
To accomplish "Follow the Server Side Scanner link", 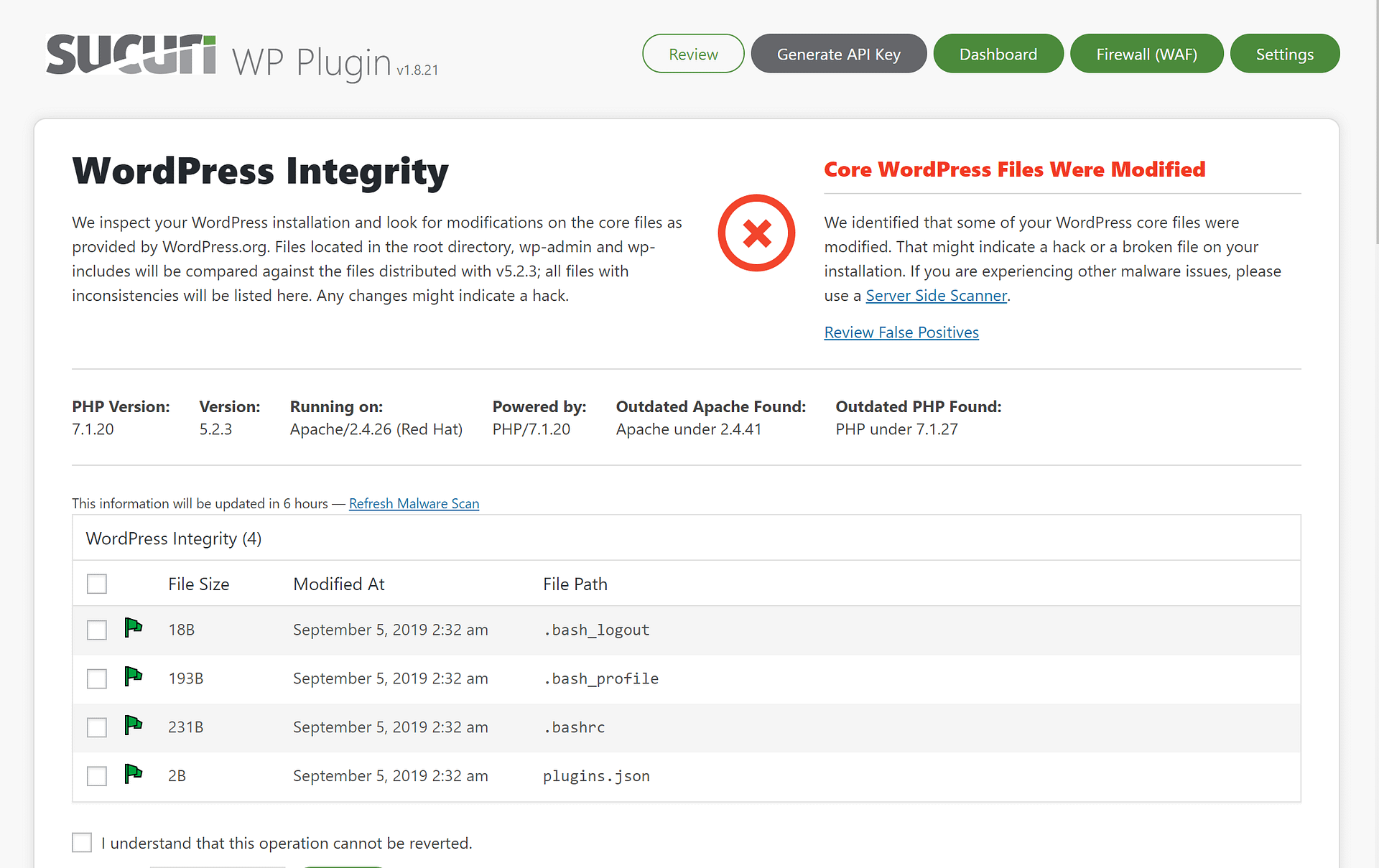I will [936, 296].
